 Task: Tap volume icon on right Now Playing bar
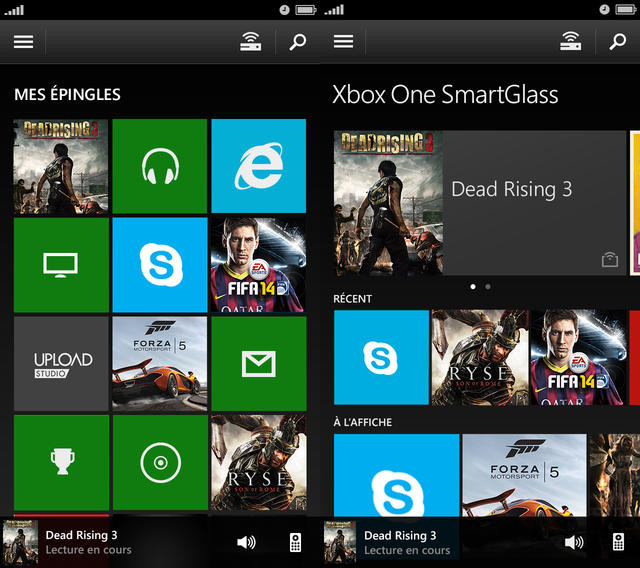[x=574, y=542]
